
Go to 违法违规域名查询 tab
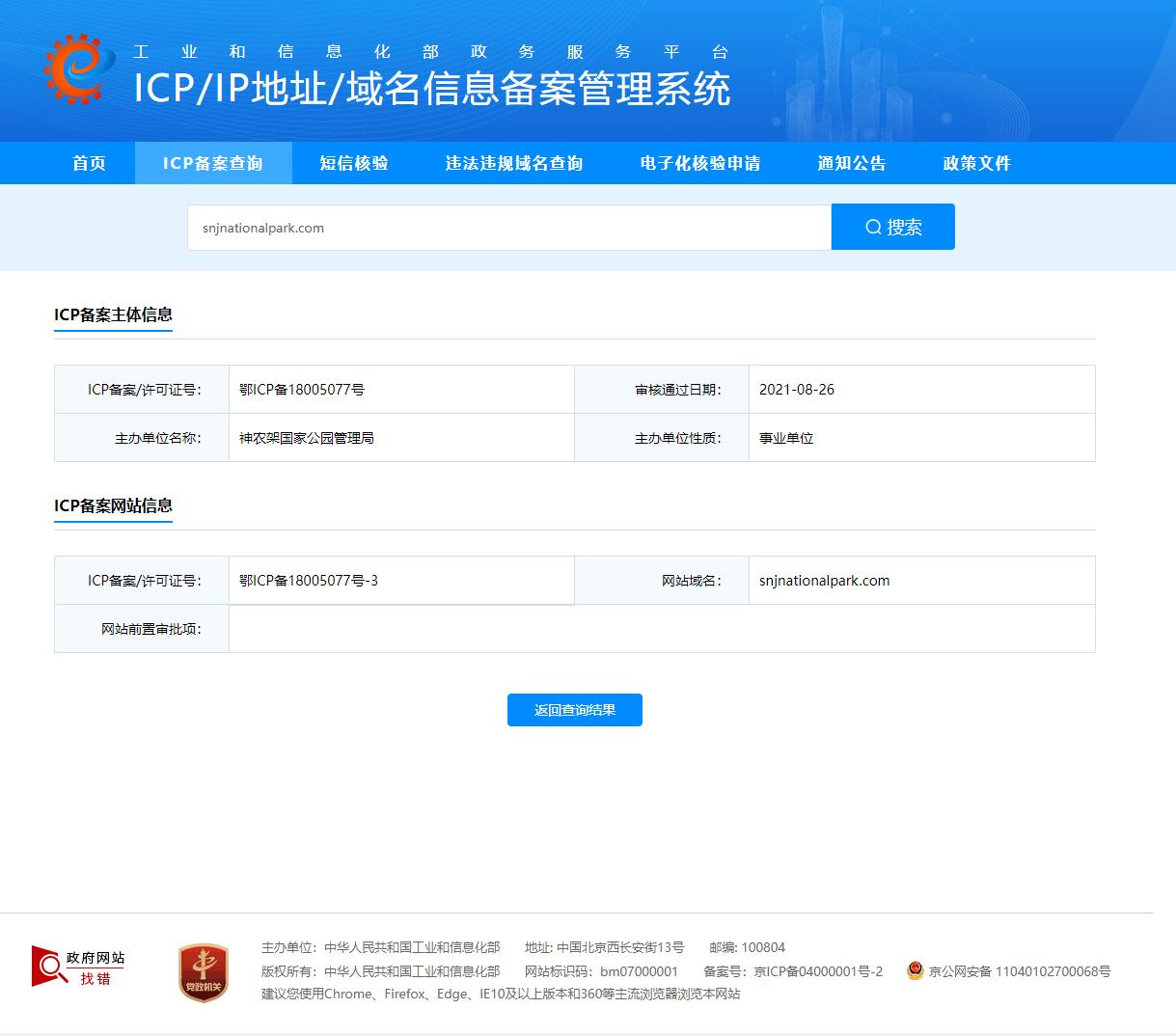click(x=514, y=163)
